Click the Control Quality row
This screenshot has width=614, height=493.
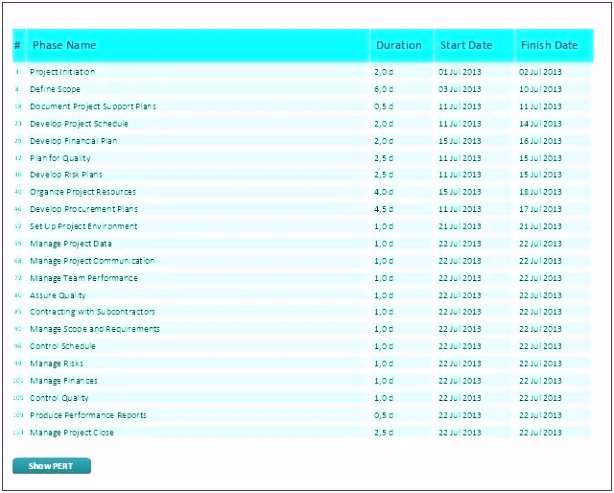pos(302,398)
